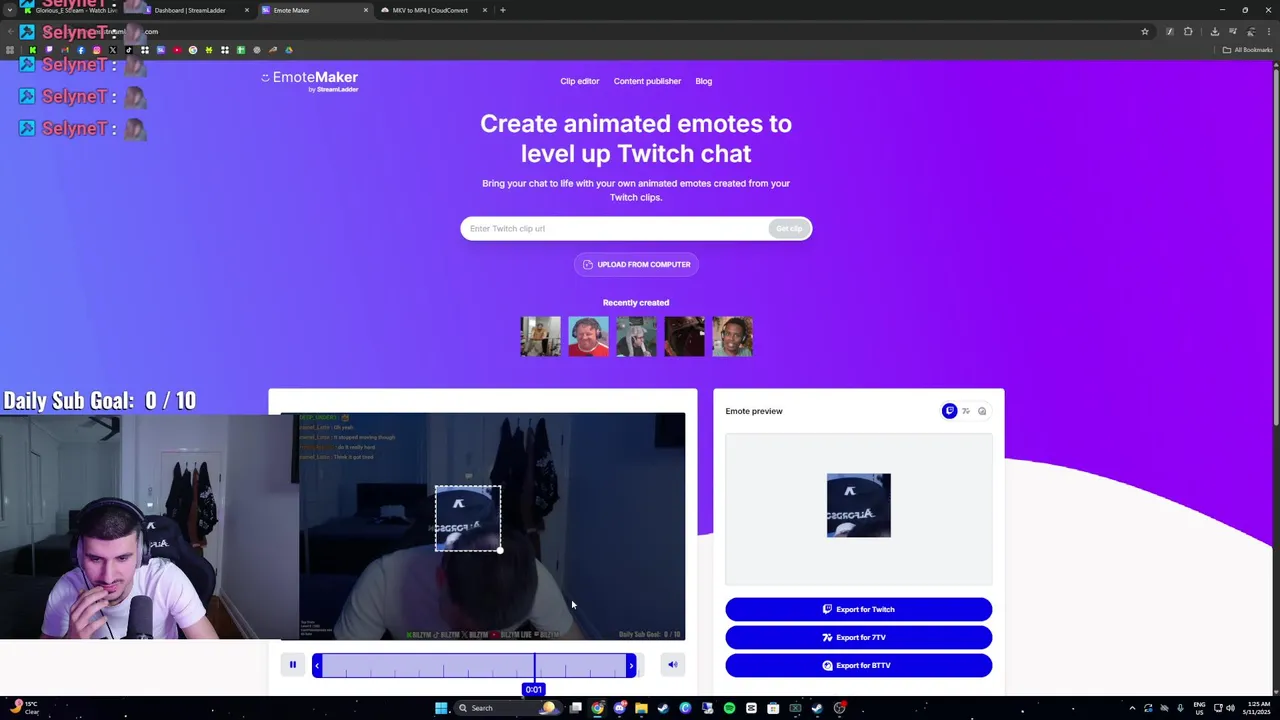1280x720 pixels.
Task: Open fifth recently created emote thumbnail
Action: [x=732, y=336]
